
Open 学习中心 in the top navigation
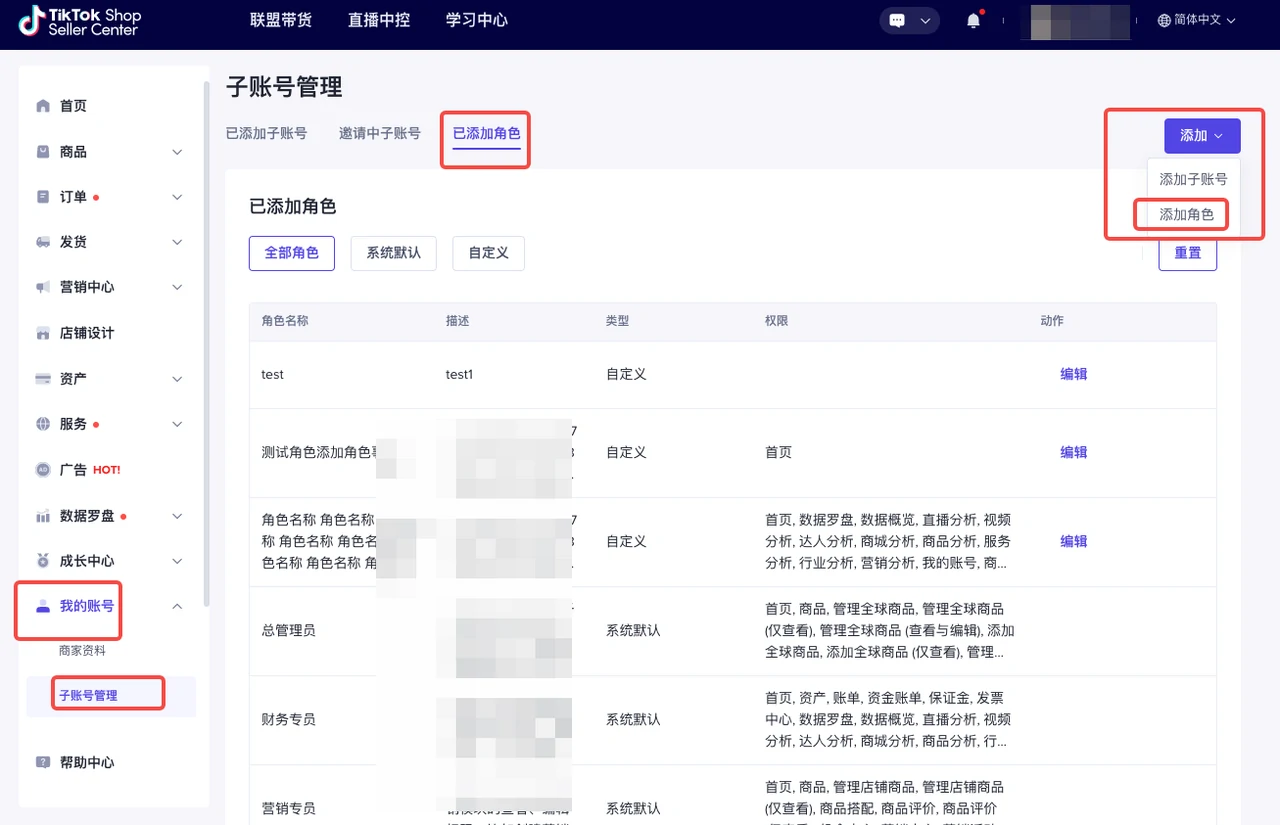tap(476, 21)
